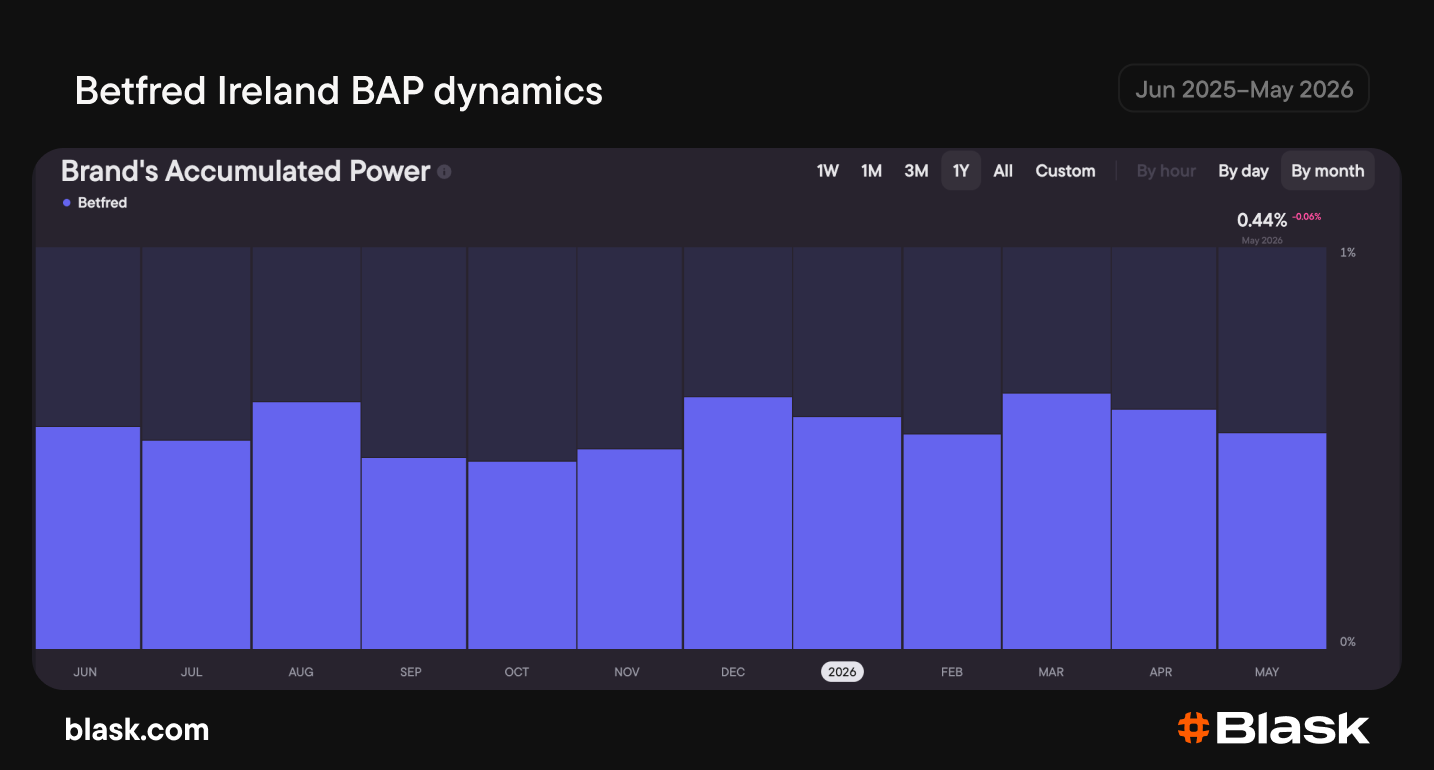Click the APR month label on the axis
The width and height of the screenshot is (1434, 770).
(x=1161, y=672)
